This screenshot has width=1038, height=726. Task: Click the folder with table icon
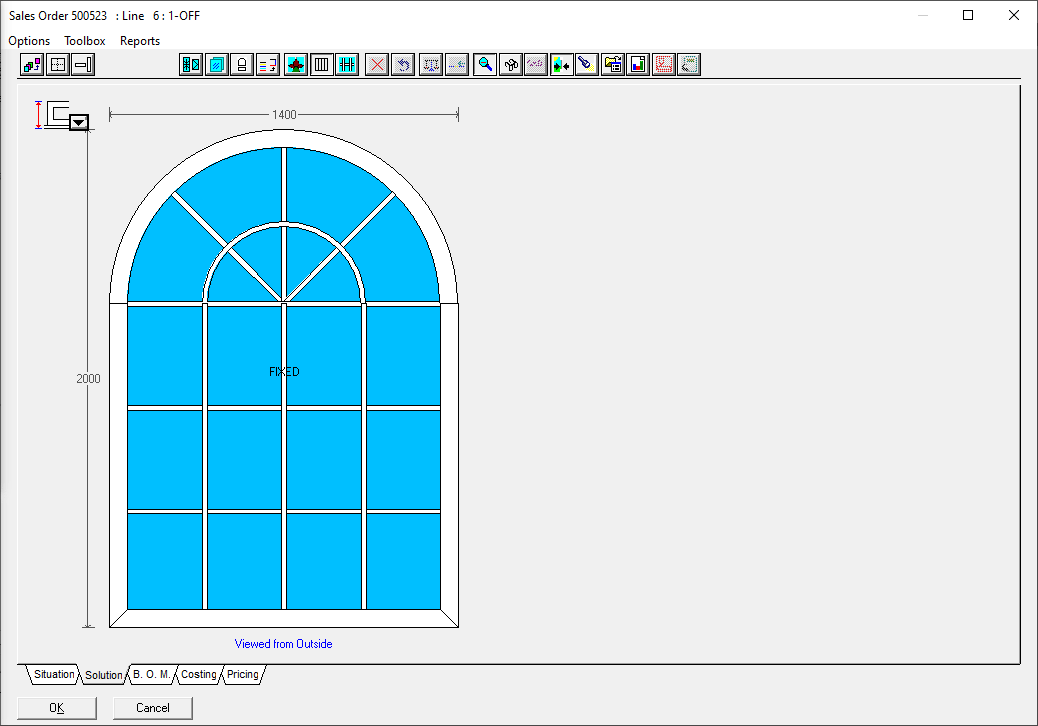click(613, 65)
